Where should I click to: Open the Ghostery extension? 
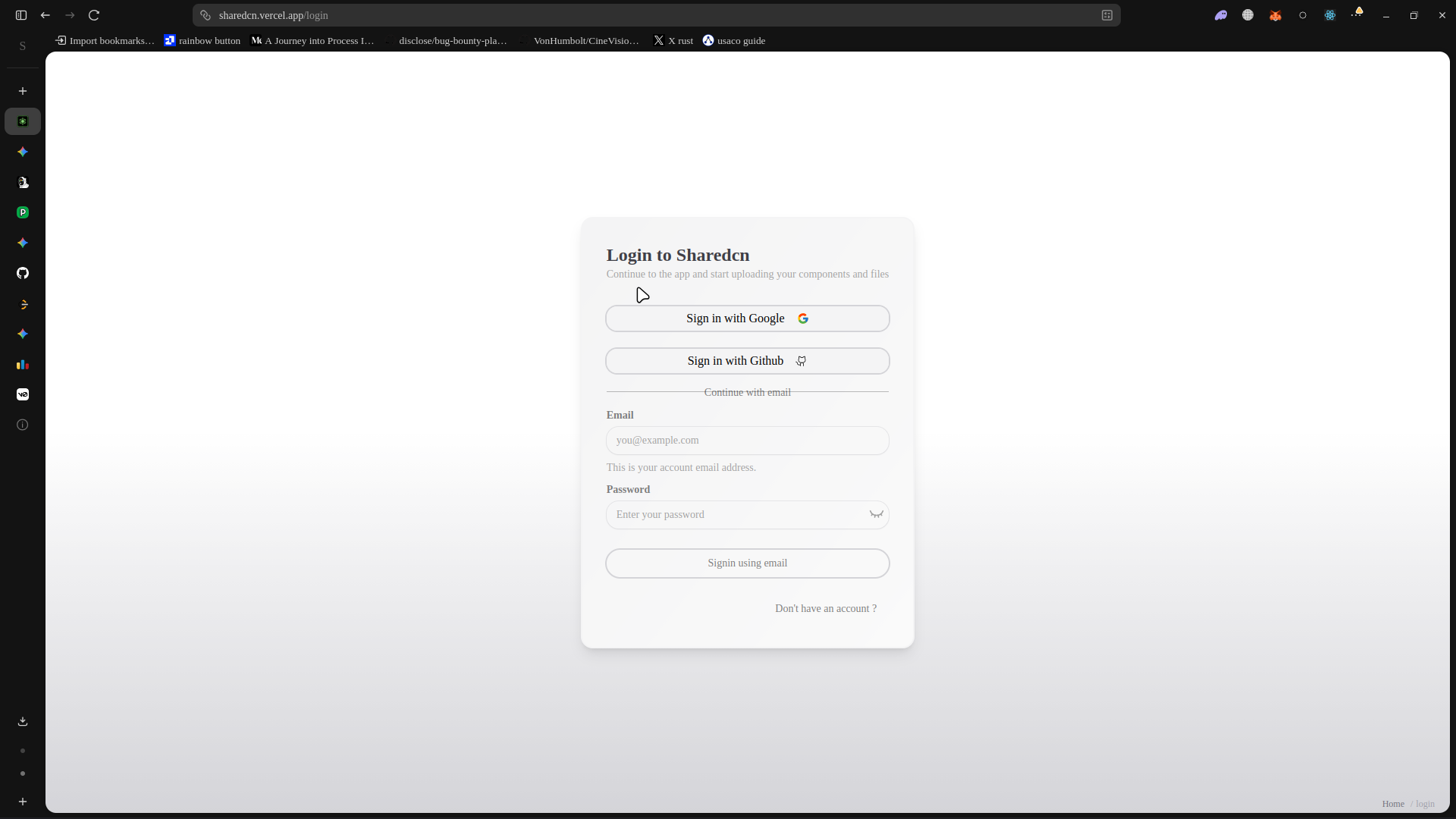click(x=1220, y=15)
